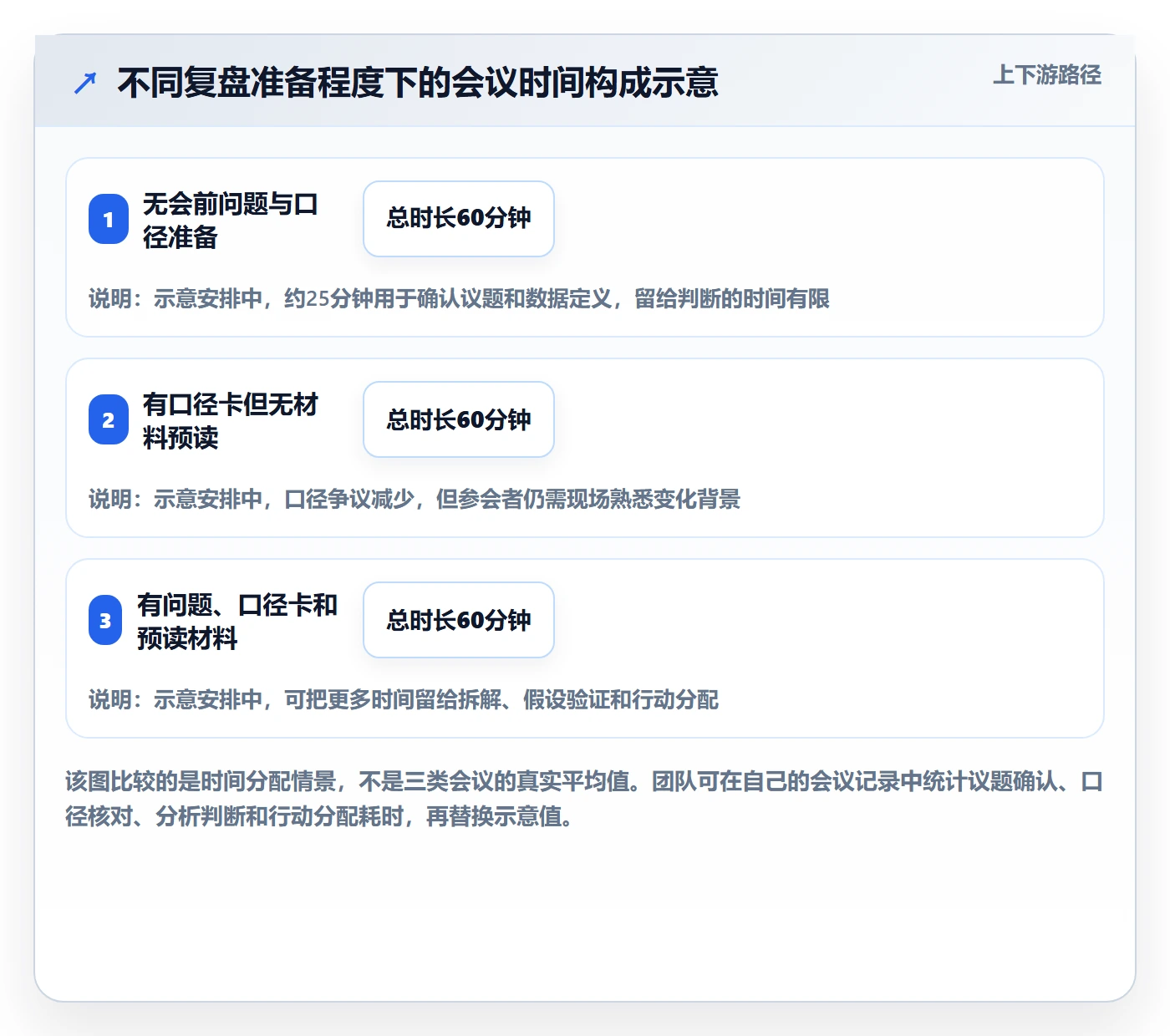Screen dimensions: 1170x1036
Task: Click the title 不同复盘准备程度下的会议时间构成示意
Action: (x=418, y=83)
